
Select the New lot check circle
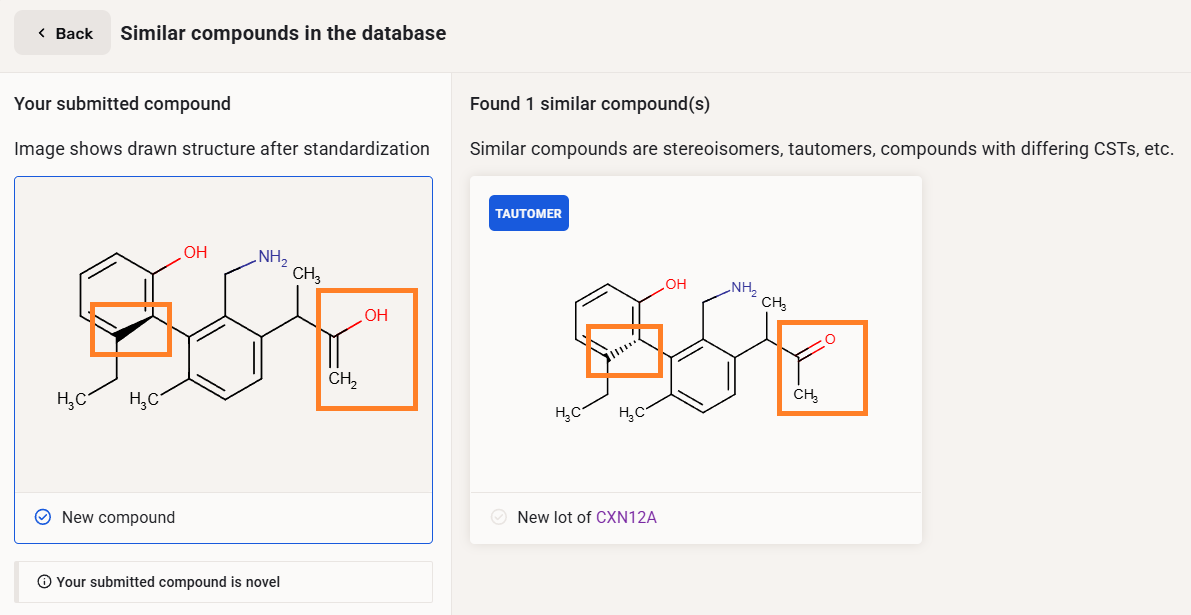click(x=498, y=517)
